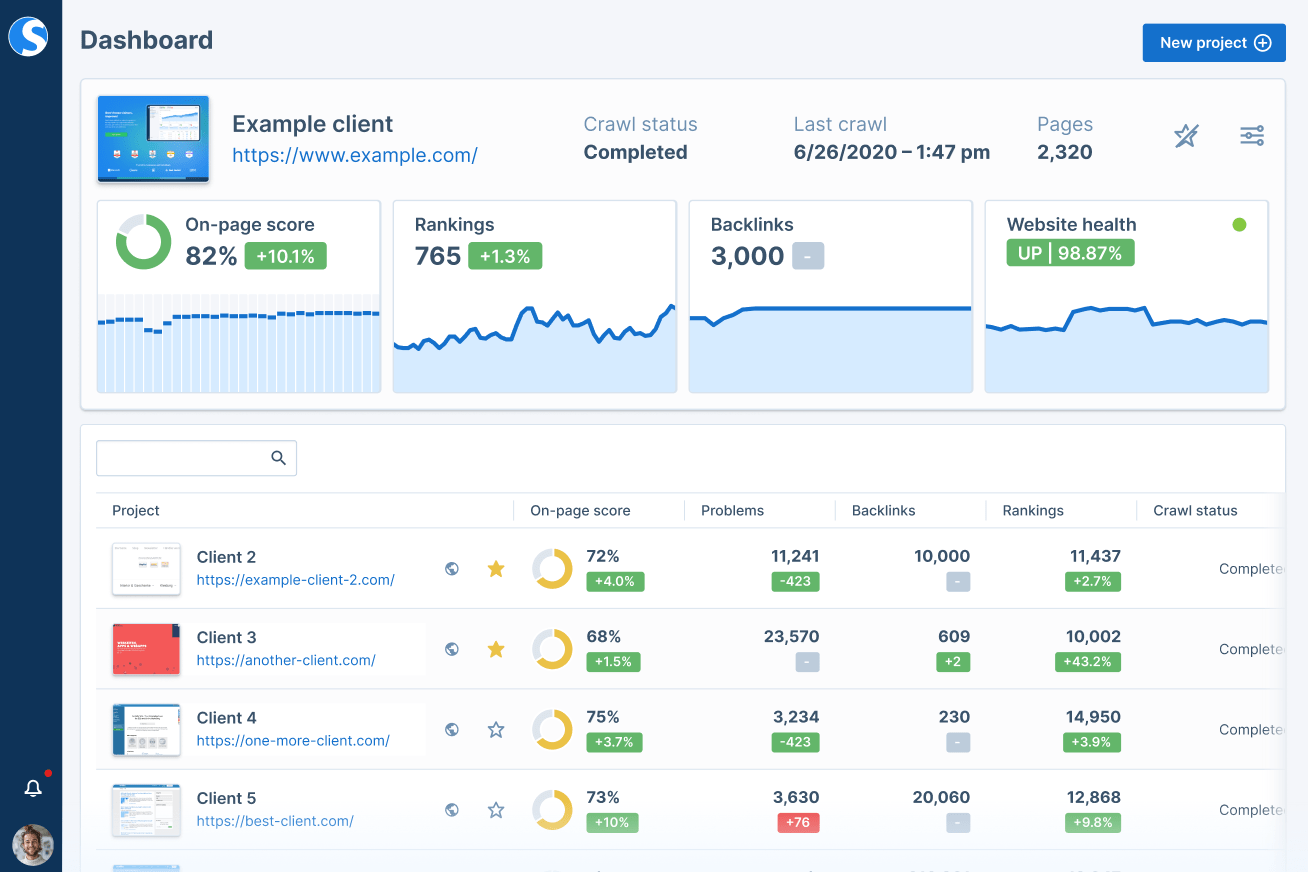Image resolution: width=1308 pixels, height=872 pixels.
Task: Click the Sitechecker logo in the sidebar
Action: 30,36
